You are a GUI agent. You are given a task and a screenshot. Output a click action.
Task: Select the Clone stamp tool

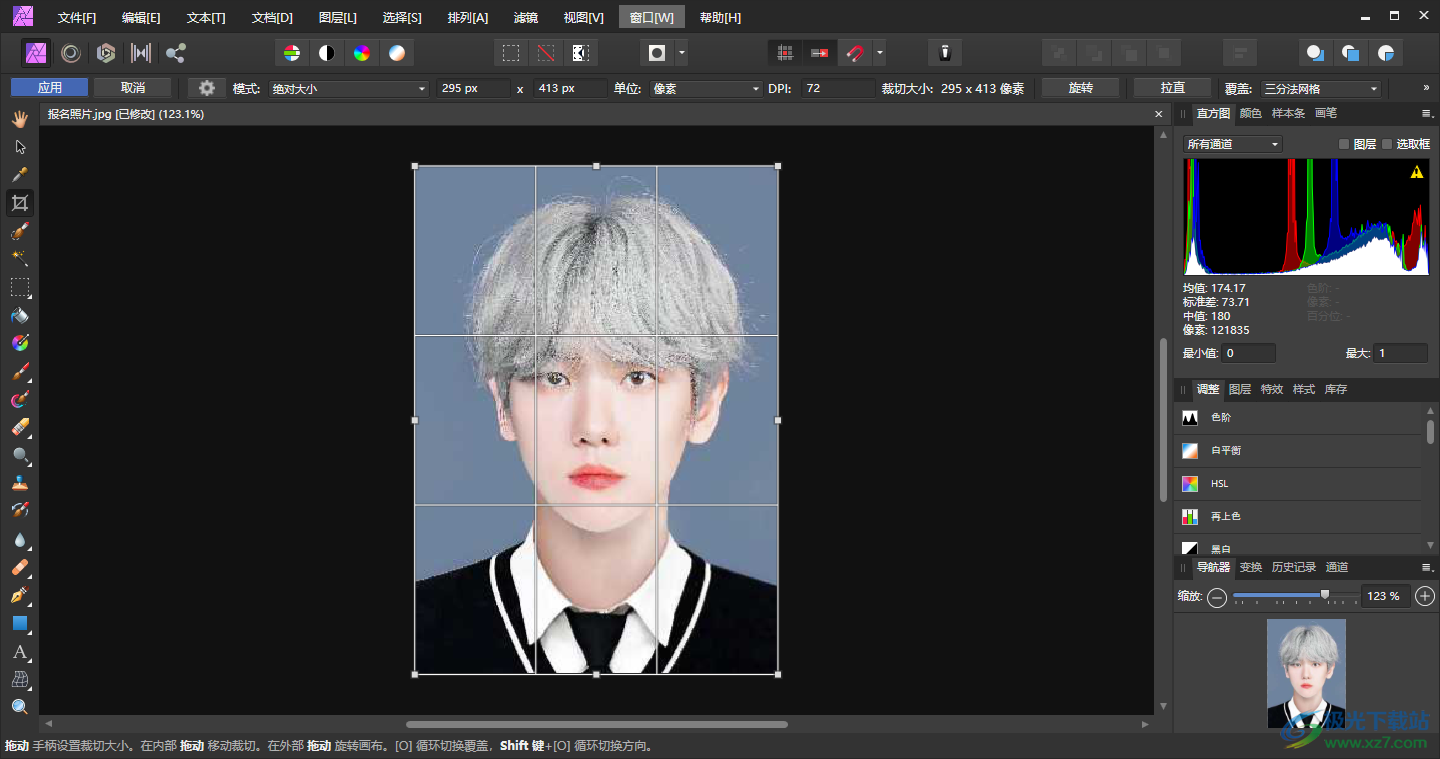click(19, 483)
